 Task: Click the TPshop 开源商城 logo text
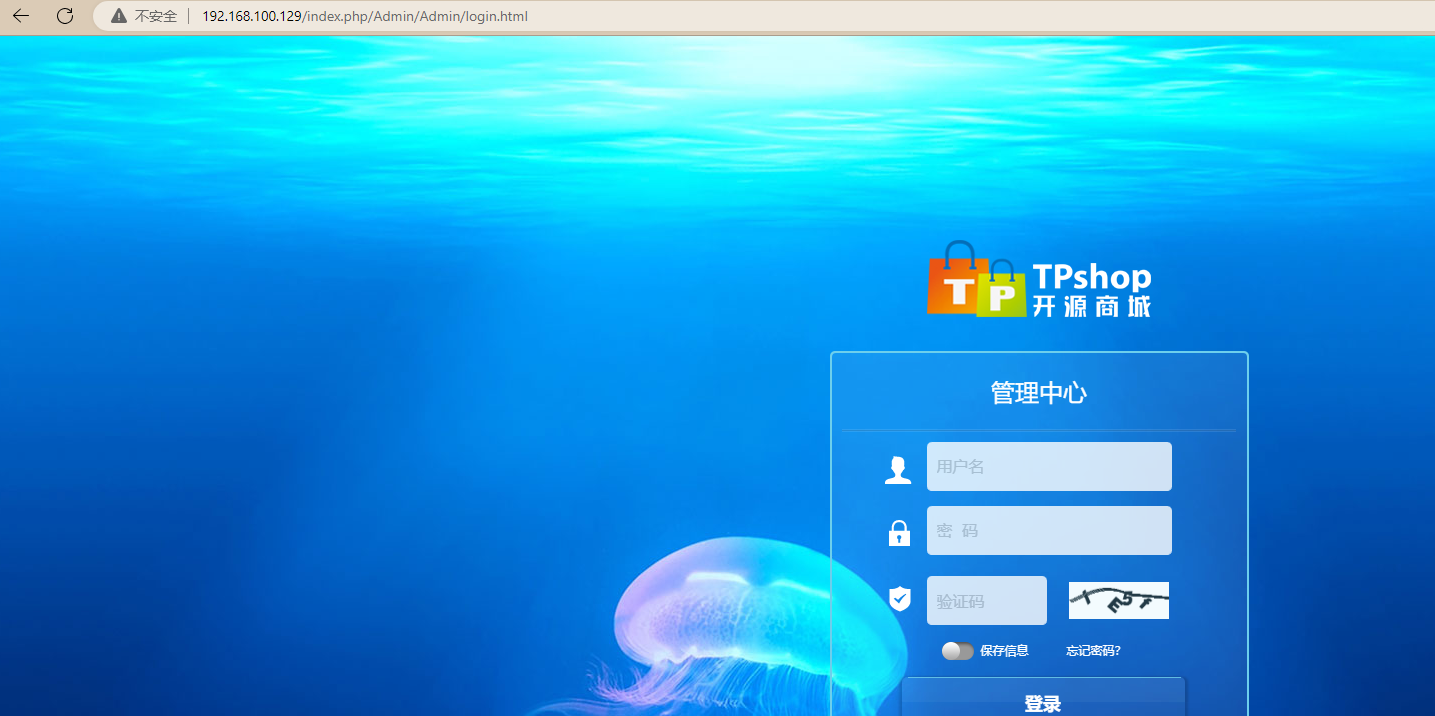[x=1091, y=290]
